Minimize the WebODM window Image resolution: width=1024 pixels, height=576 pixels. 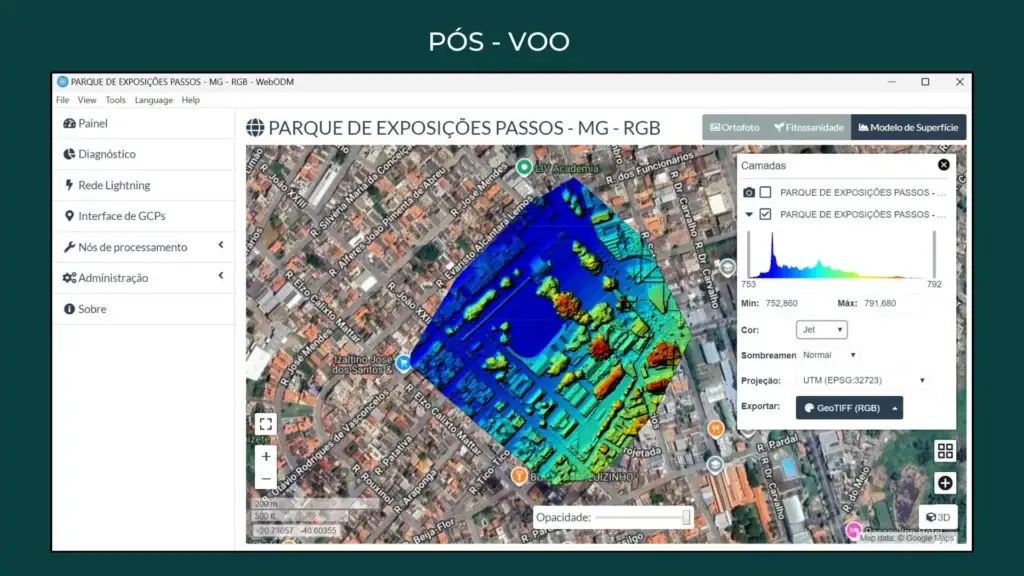pyautogui.click(x=891, y=82)
